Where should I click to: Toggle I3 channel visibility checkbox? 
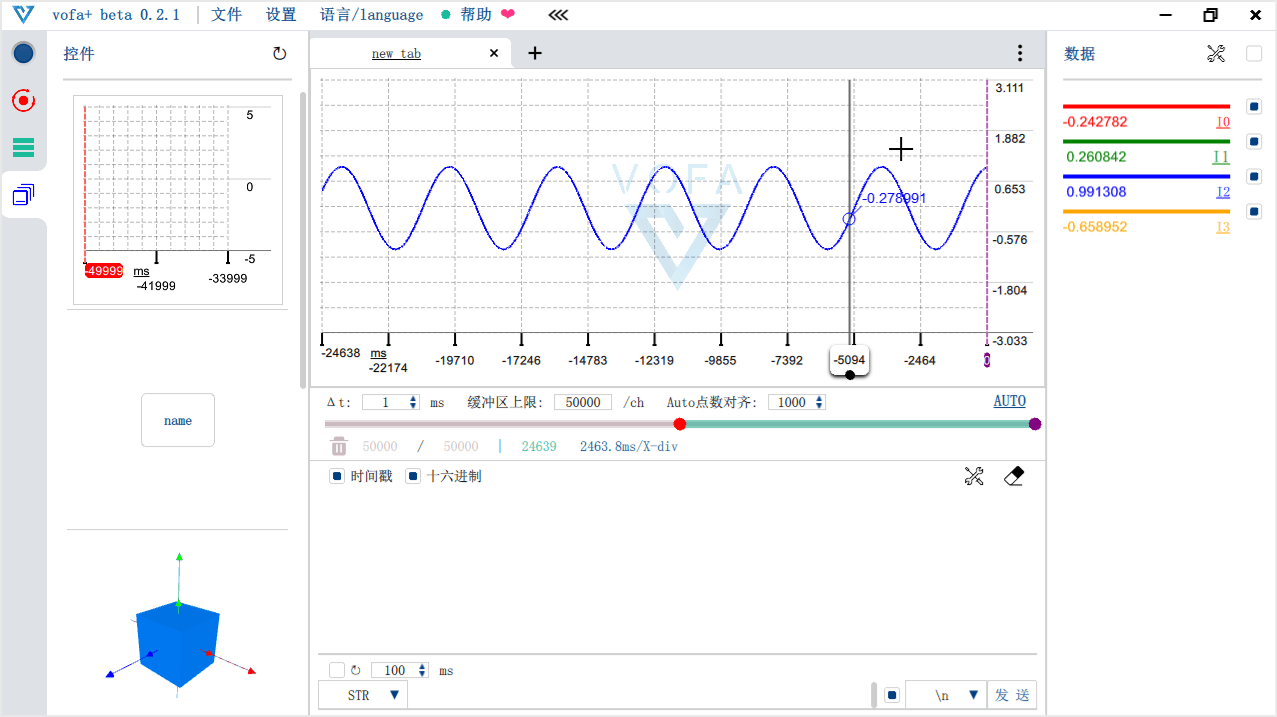click(x=1254, y=211)
